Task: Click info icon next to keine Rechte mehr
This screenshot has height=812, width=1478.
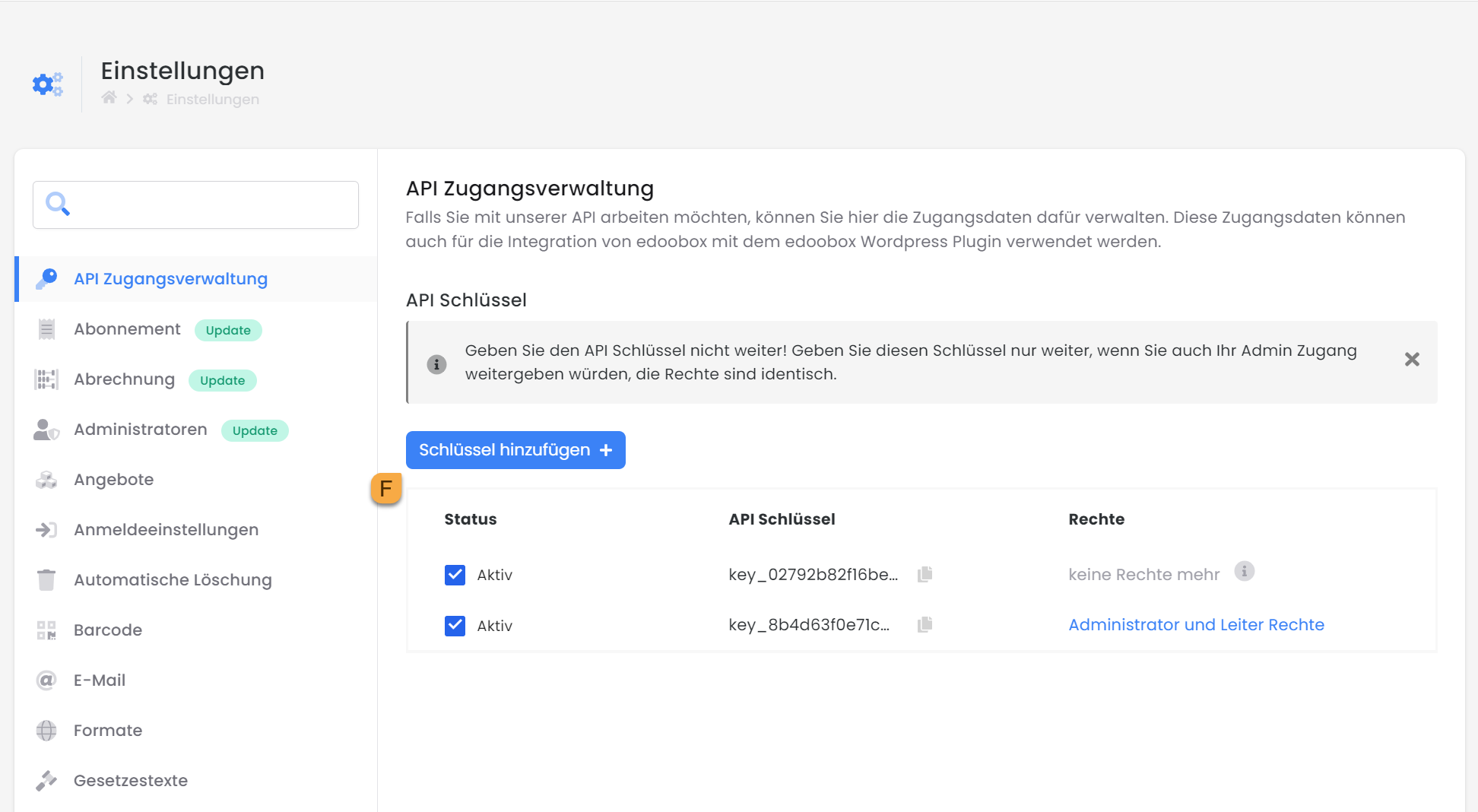Action: click(1244, 571)
